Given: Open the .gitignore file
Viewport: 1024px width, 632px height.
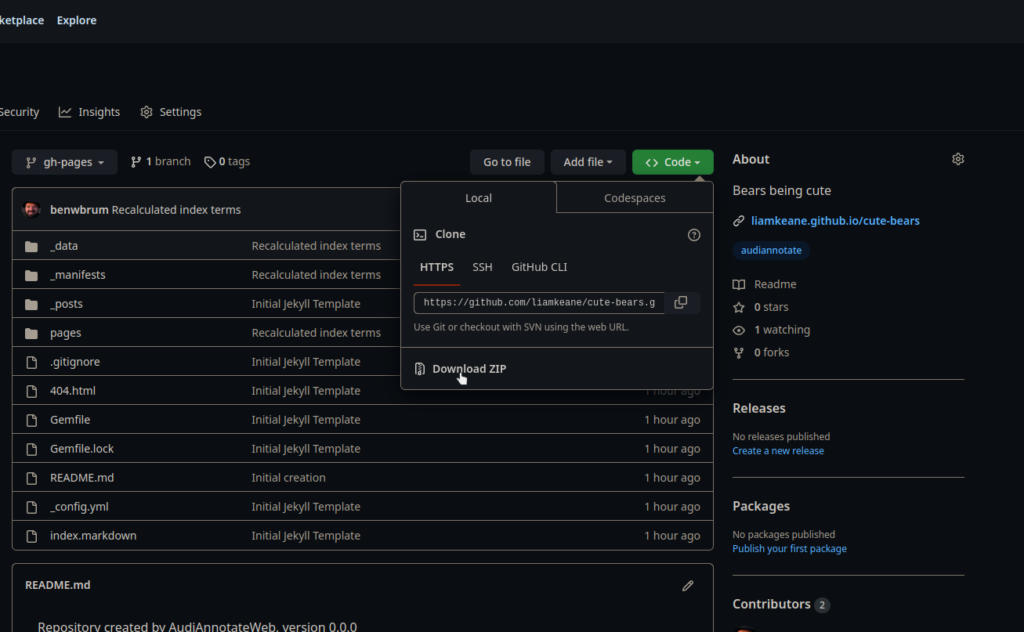Looking at the screenshot, I should click(75, 362).
